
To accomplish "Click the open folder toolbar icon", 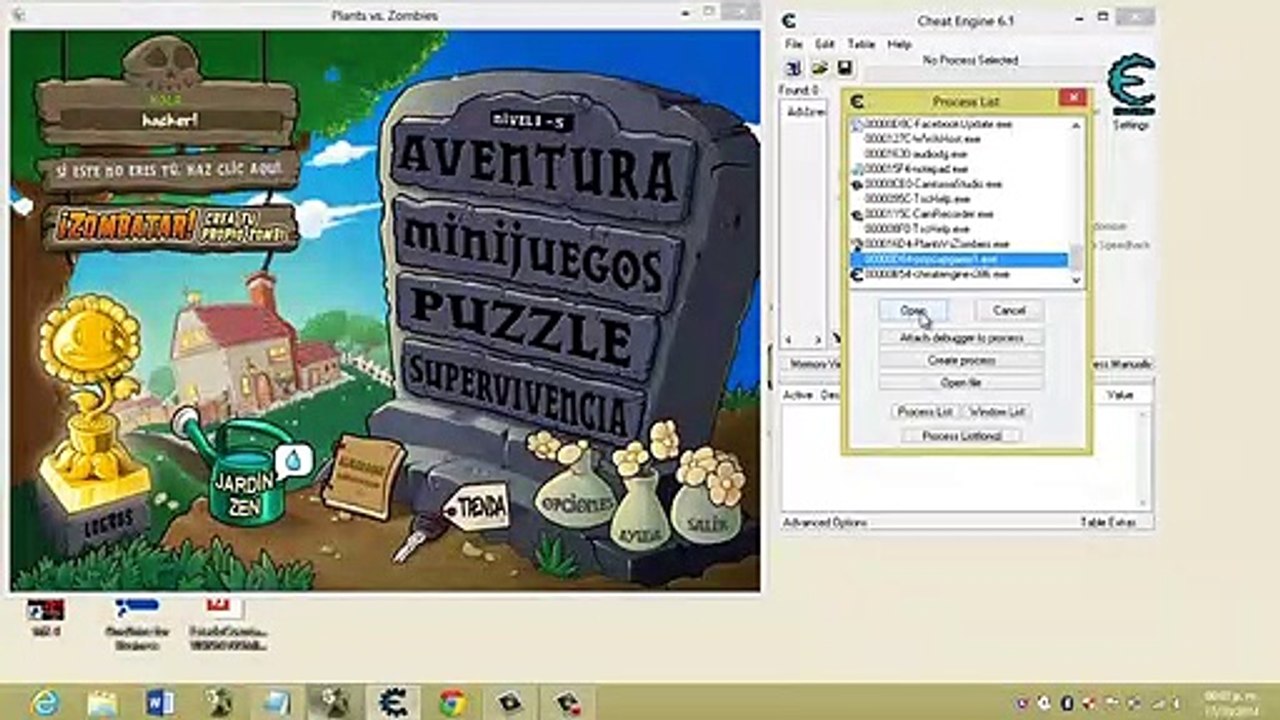I will pyautogui.click(x=820, y=68).
